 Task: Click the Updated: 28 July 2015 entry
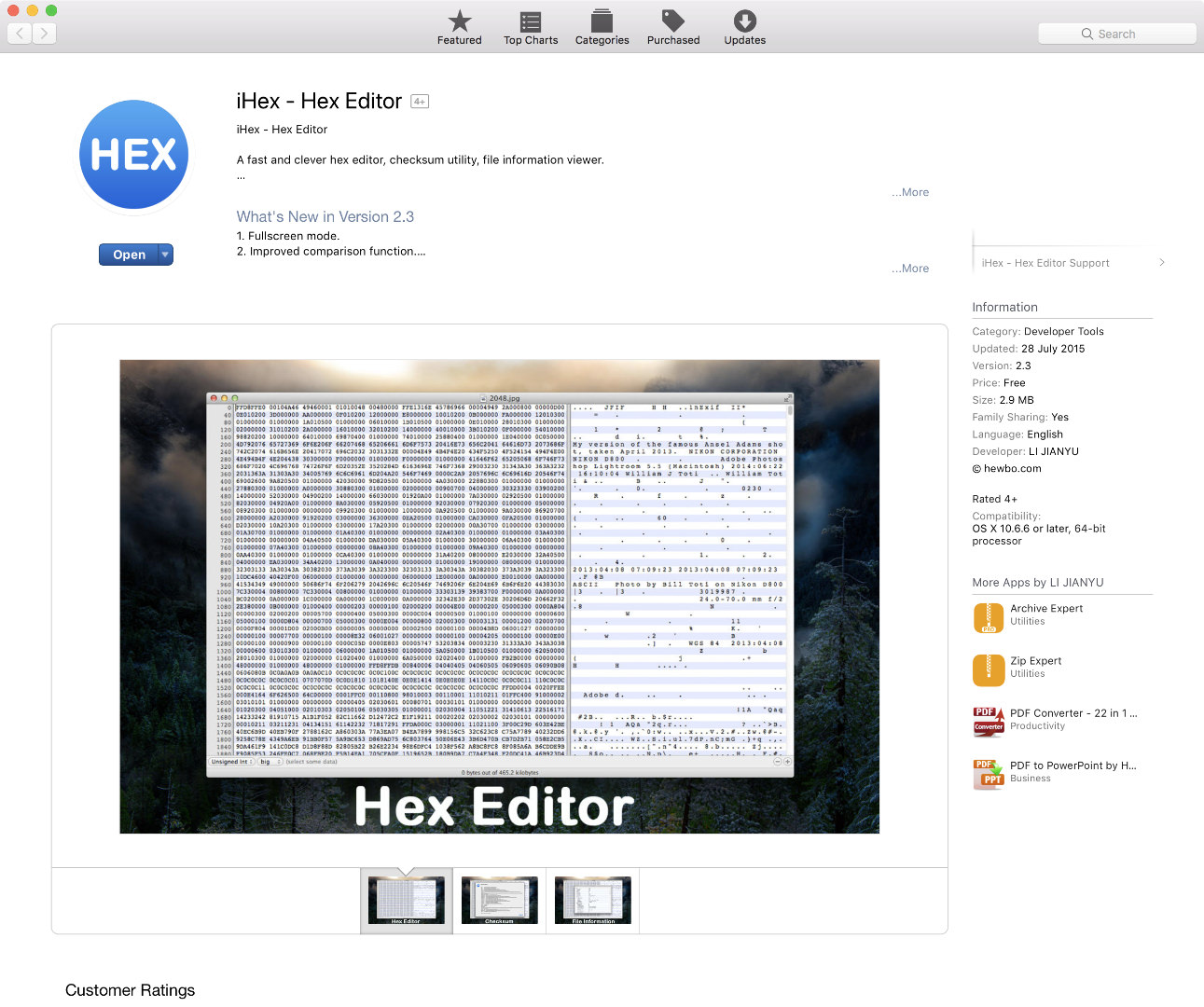click(1029, 349)
